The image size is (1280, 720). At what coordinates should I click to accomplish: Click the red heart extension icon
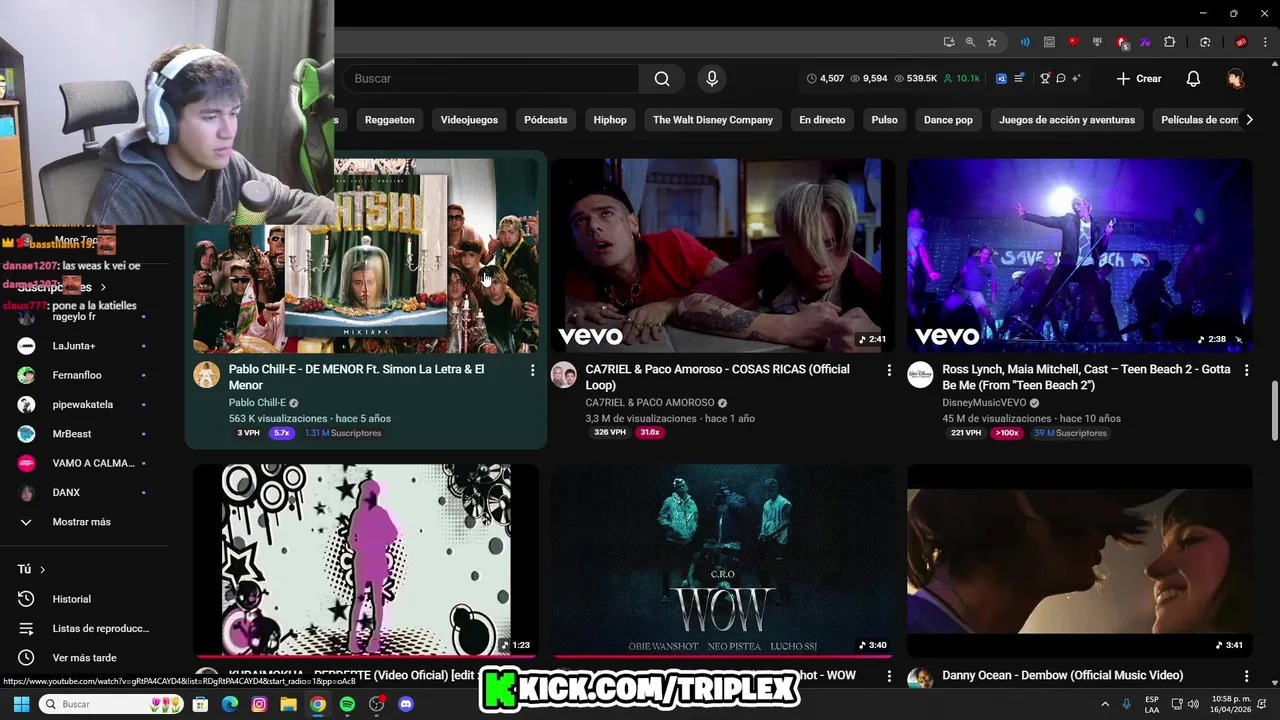pos(1073,42)
